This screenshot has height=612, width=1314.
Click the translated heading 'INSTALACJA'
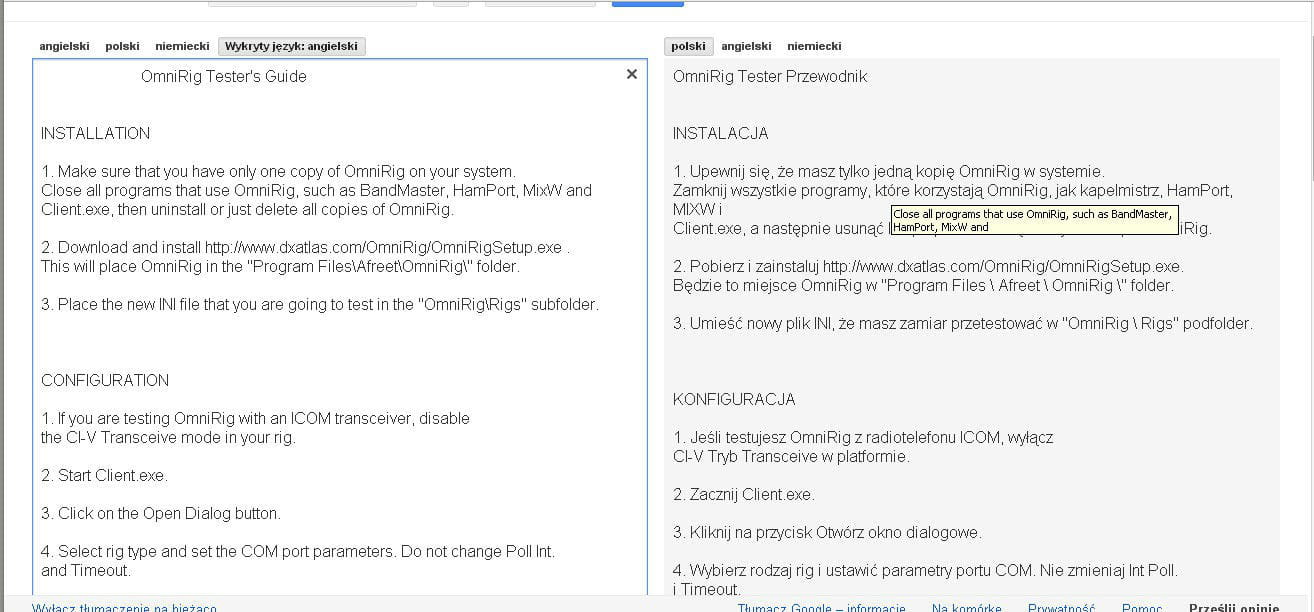721,134
